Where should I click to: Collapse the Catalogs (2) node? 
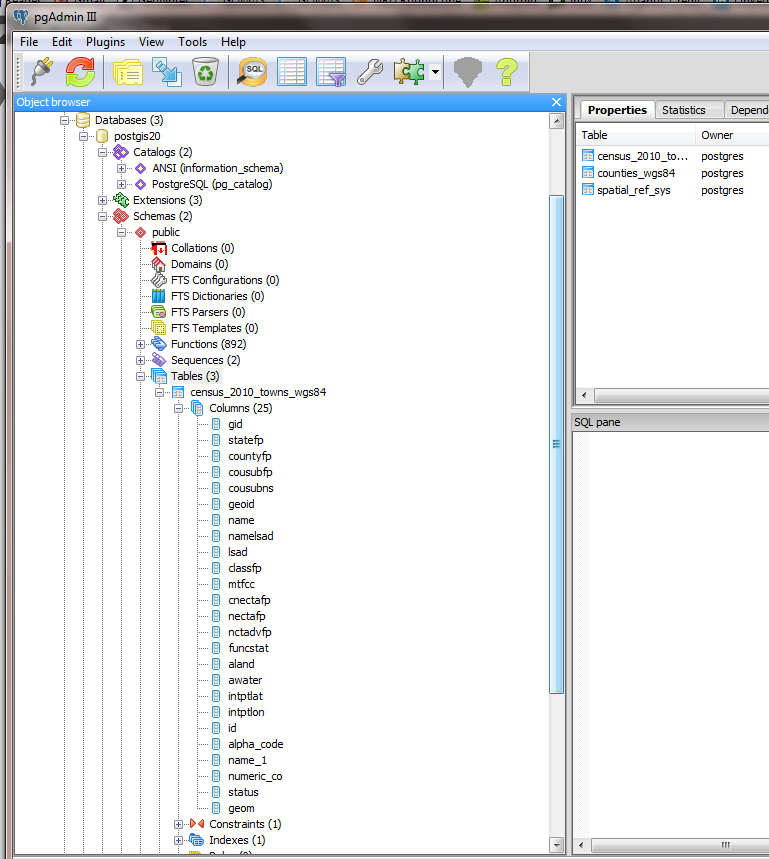(102, 152)
